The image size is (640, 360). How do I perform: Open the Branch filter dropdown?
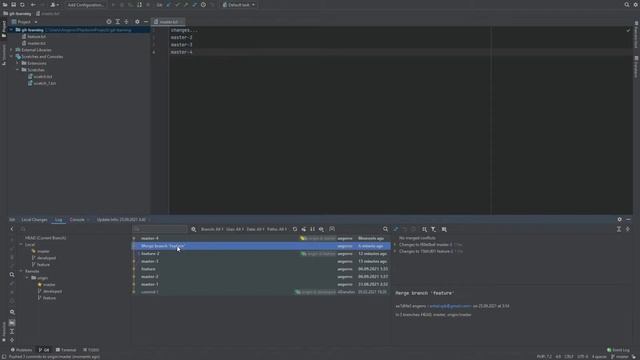pos(212,229)
